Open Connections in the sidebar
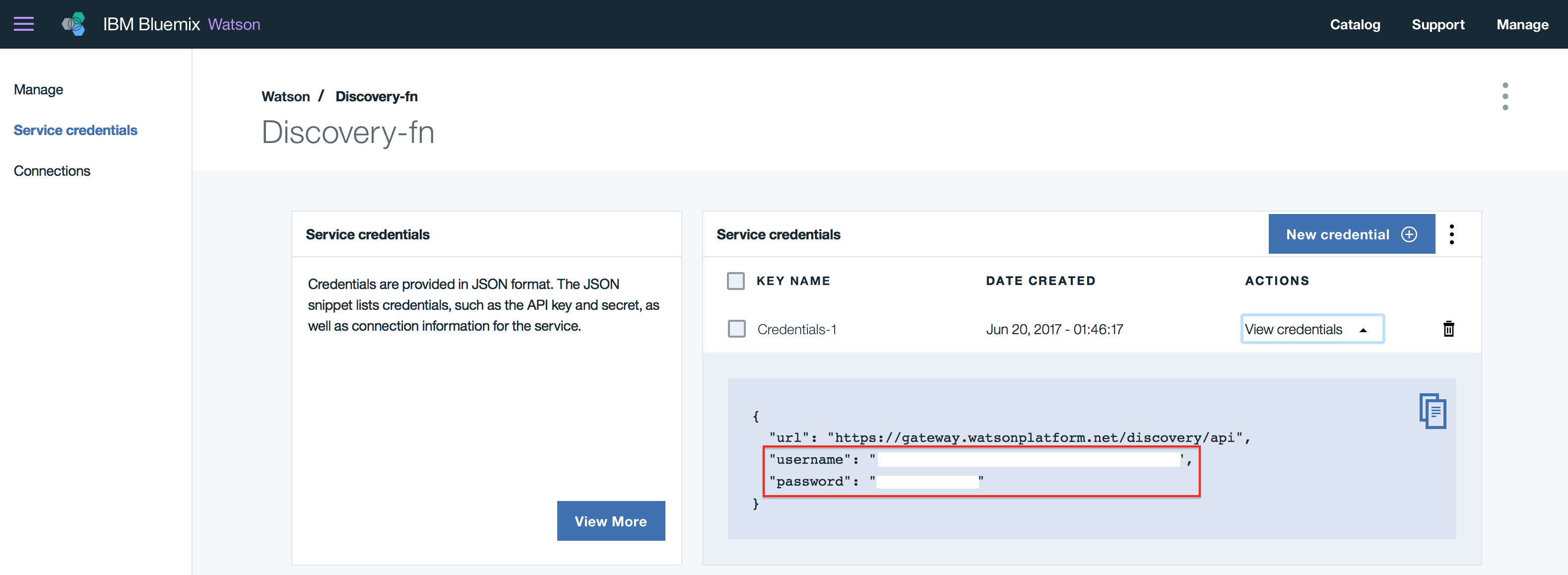Screen dimensions: 1568x575 (52, 171)
